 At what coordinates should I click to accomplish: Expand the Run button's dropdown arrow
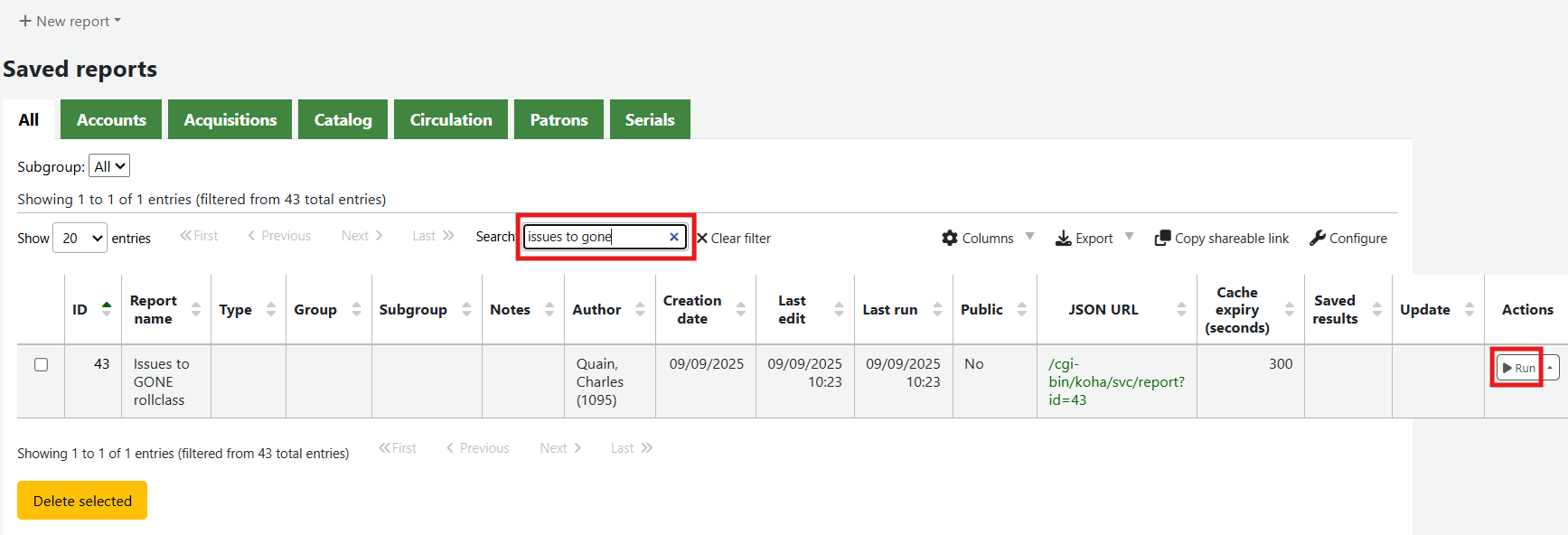[1550, 368]
